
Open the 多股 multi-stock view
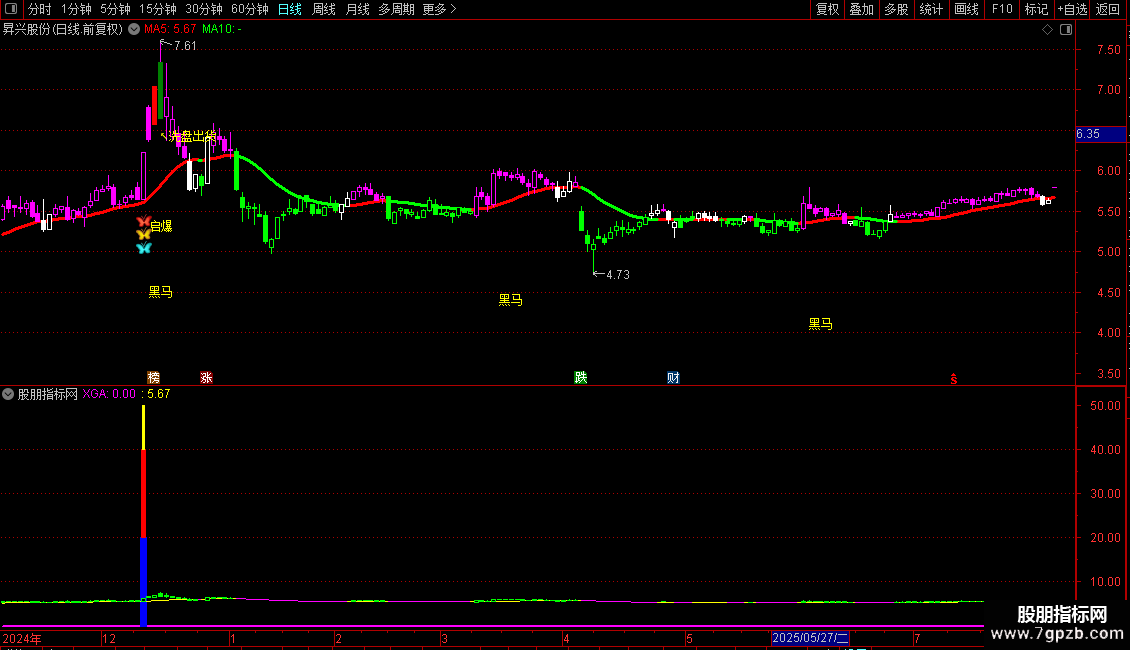(x=896, y=9)
